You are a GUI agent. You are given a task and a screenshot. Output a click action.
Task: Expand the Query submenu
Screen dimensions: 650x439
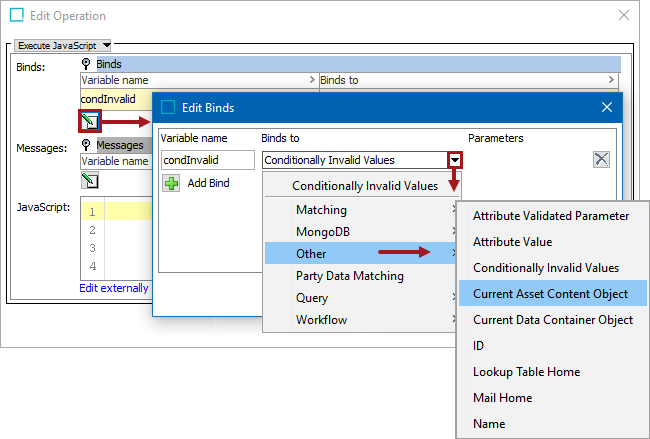point(312,298)
